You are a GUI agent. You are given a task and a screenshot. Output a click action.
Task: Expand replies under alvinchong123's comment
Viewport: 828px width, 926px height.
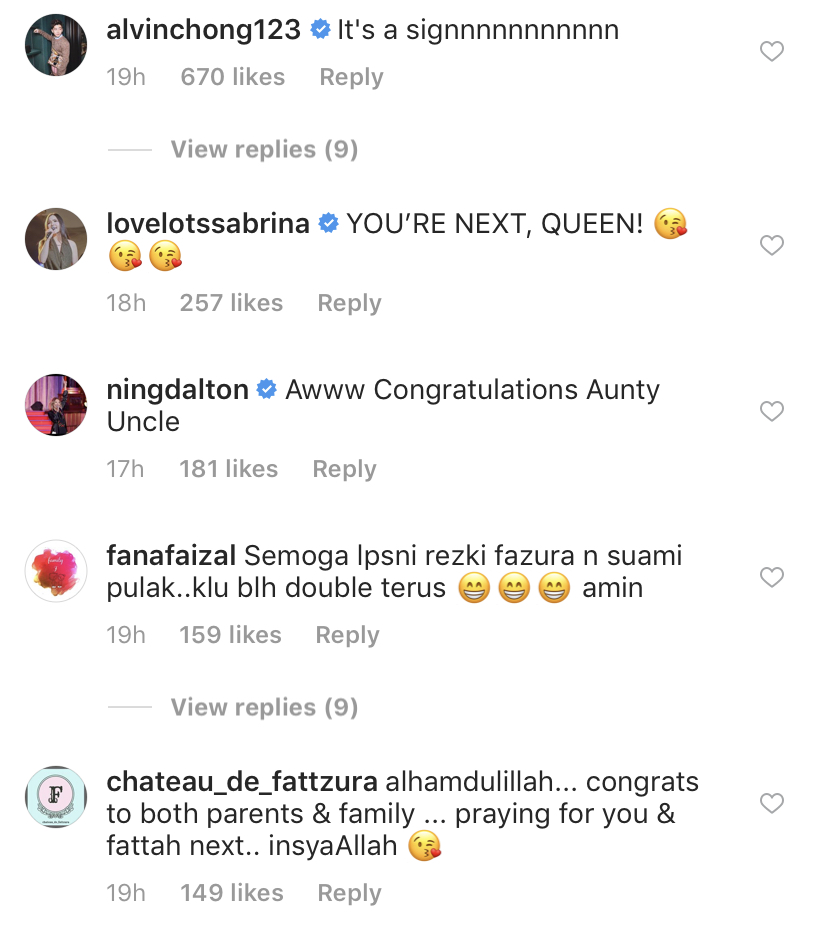click(x=264, y=149)
